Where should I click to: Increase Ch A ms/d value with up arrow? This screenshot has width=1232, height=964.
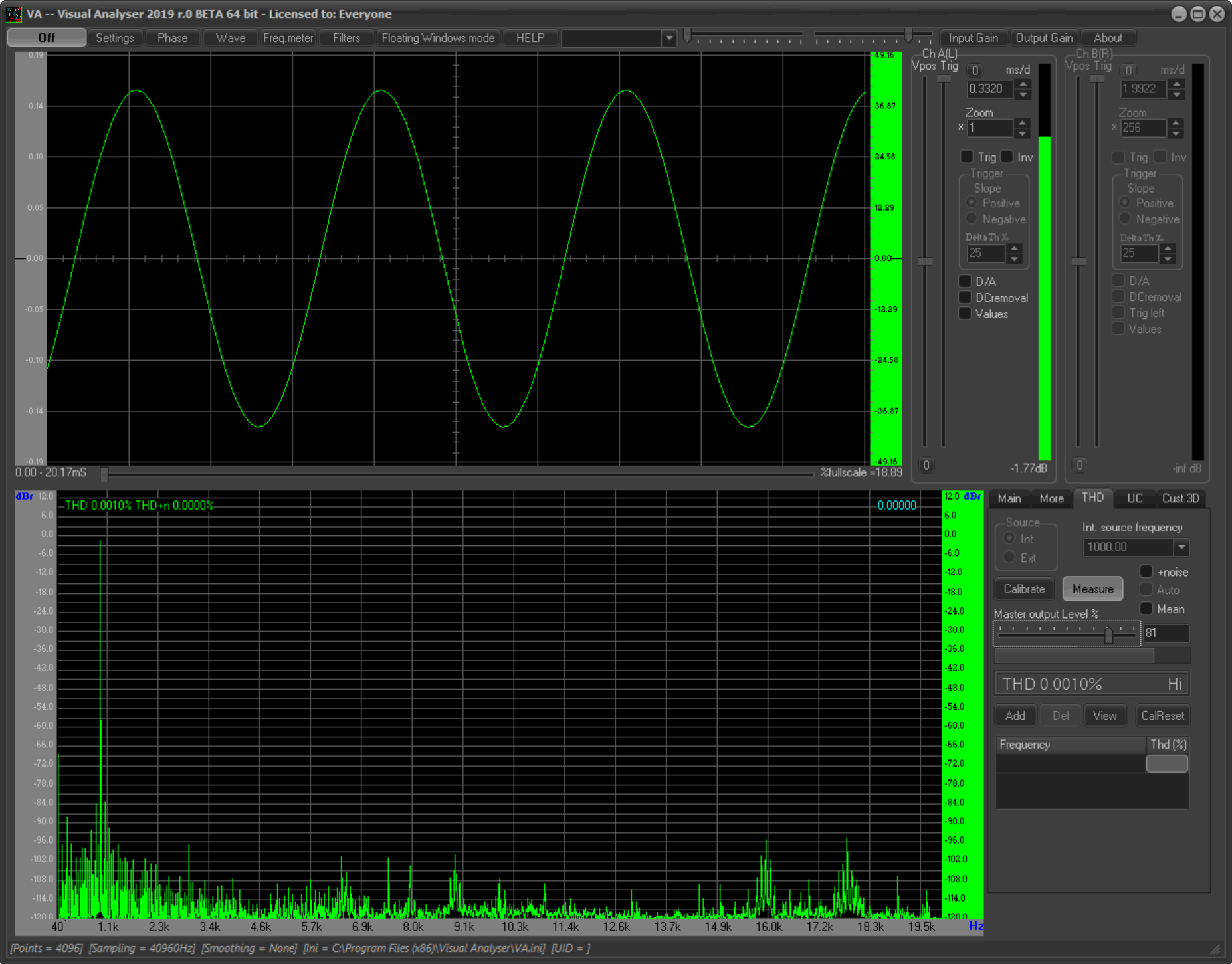click(1024, 84)
